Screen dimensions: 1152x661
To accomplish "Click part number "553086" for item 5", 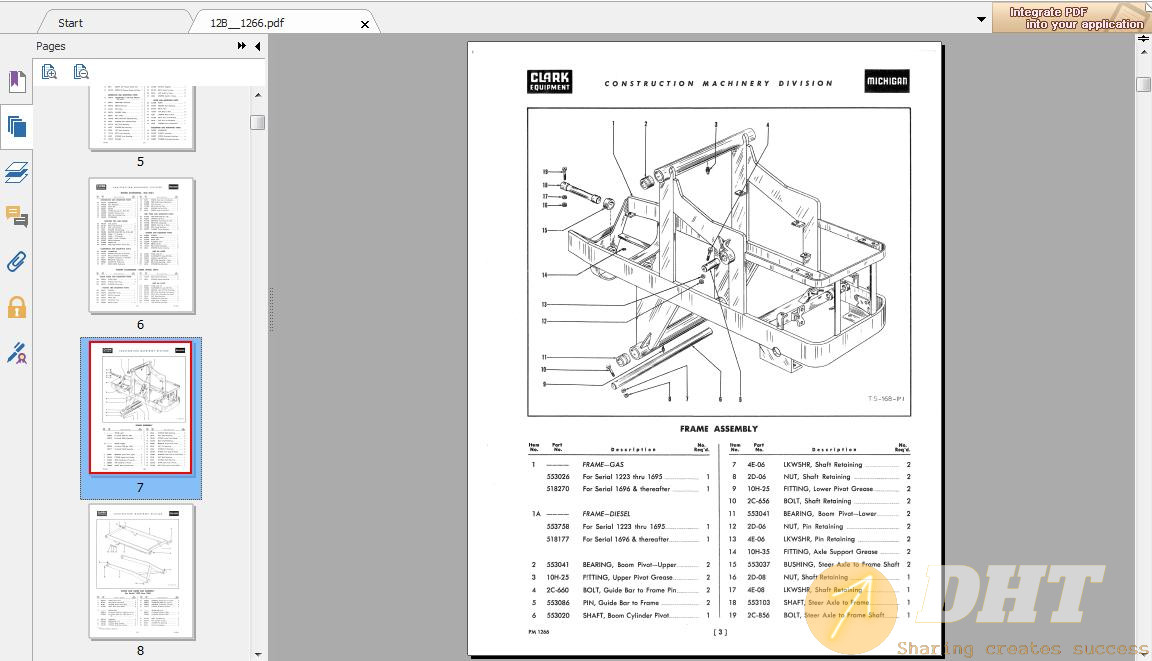I will click(x=558, y=603).
